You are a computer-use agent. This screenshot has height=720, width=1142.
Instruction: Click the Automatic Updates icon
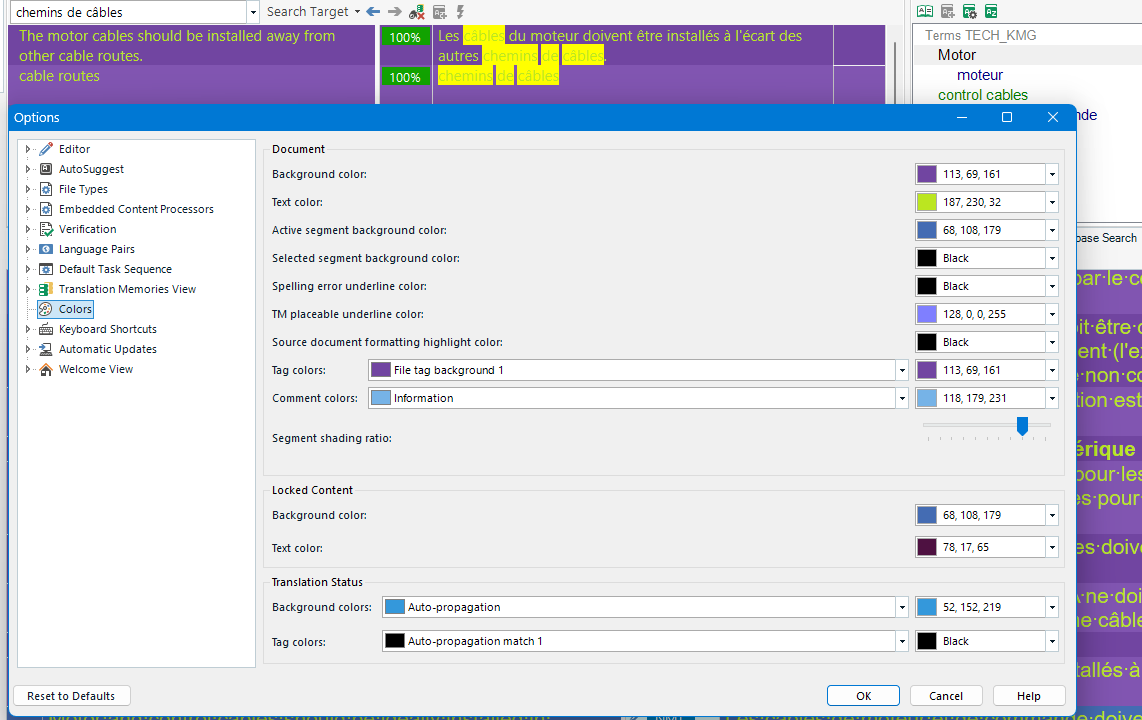coord(46,349)
